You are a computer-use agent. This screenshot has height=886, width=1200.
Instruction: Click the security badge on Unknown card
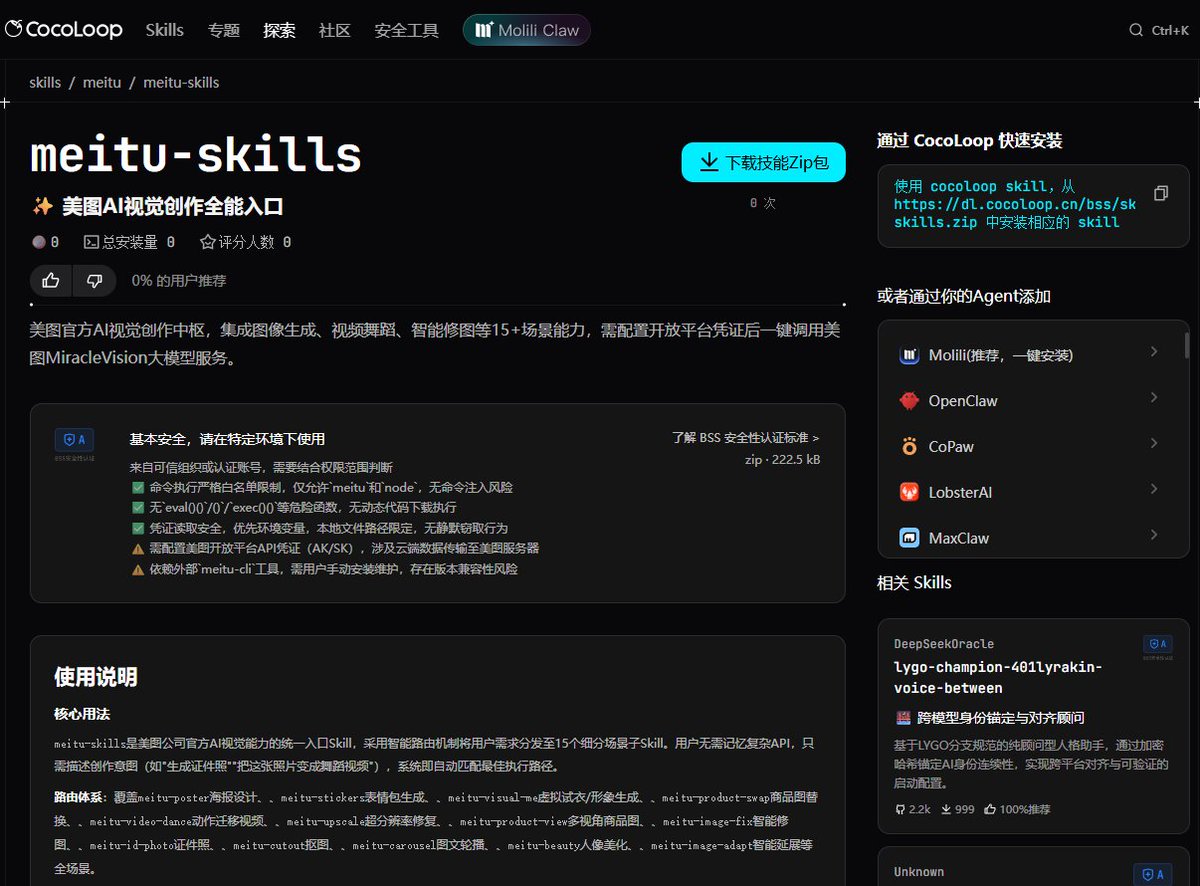coord(1151,875)
